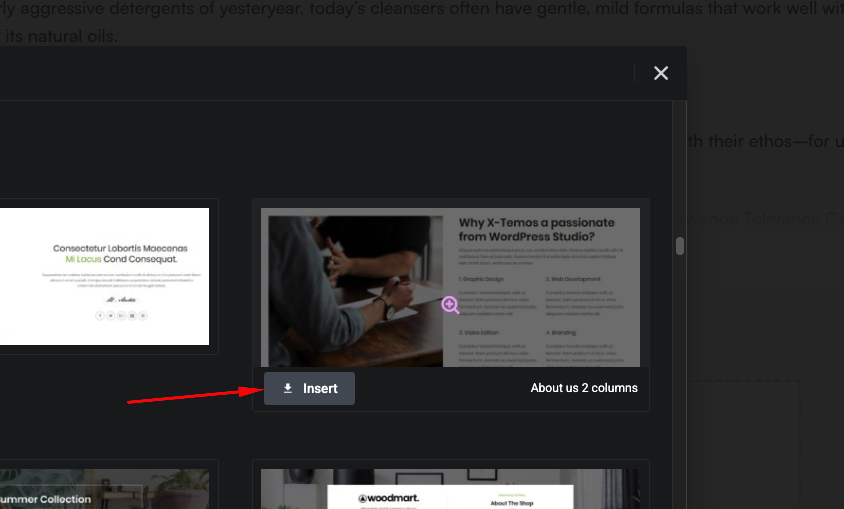Select the 'About us 2 columns' title text
The height and width of the screenshot is (509, 844).
584,388
